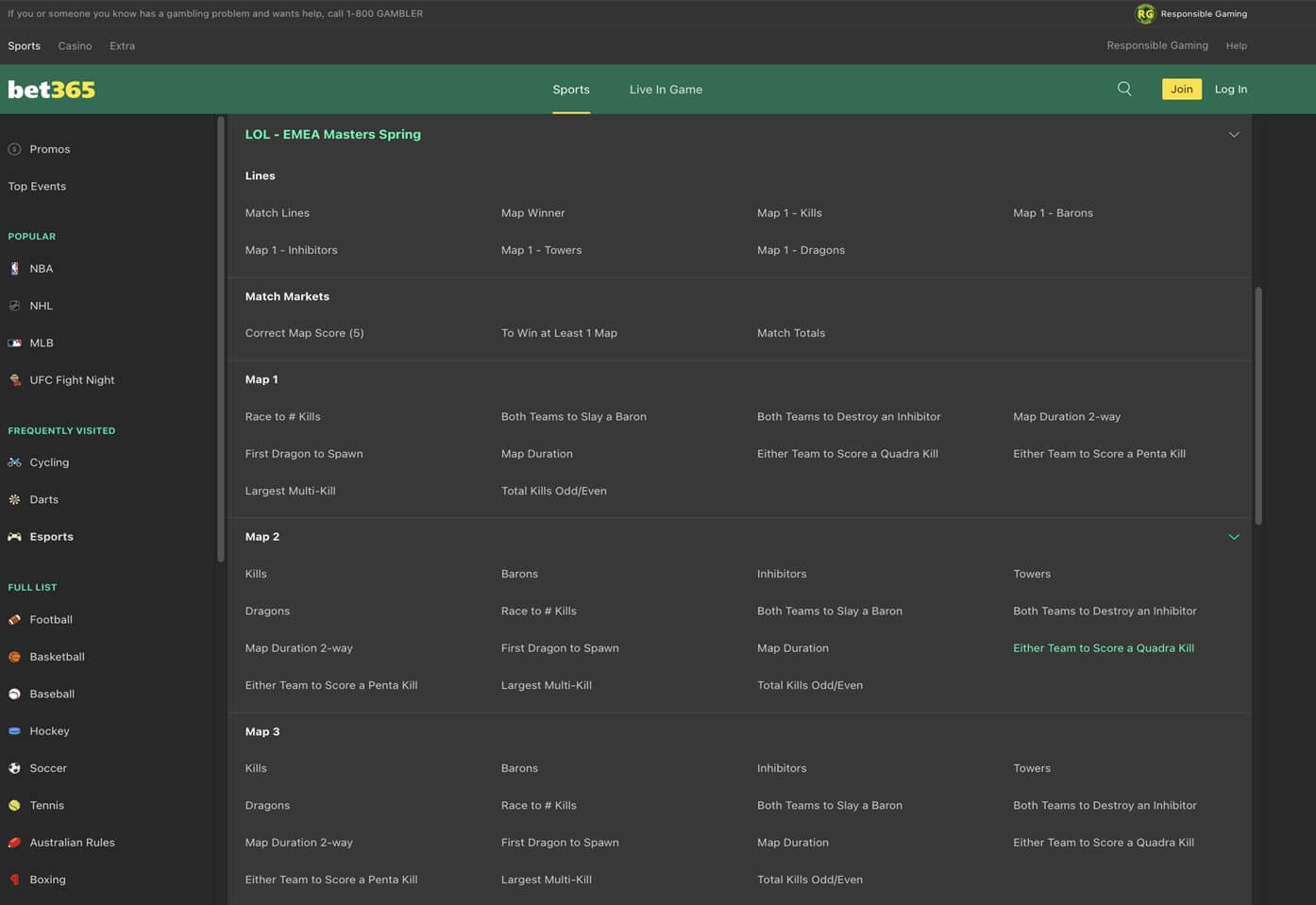Click the left sidebar scrollbar
The height and width of the screenshot is (905, 1316).
(221, 340)
